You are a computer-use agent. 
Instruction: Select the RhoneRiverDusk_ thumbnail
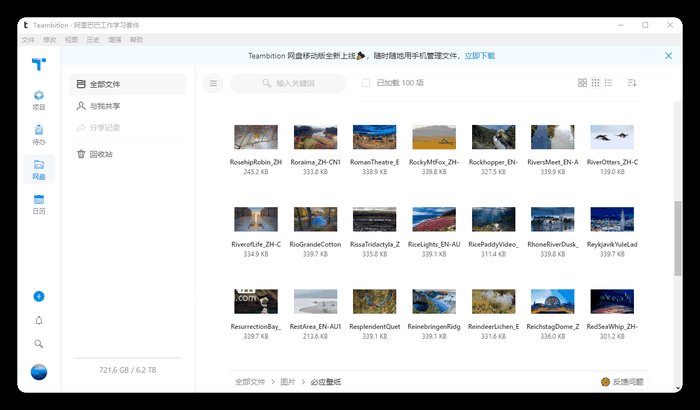click(553, 219)
